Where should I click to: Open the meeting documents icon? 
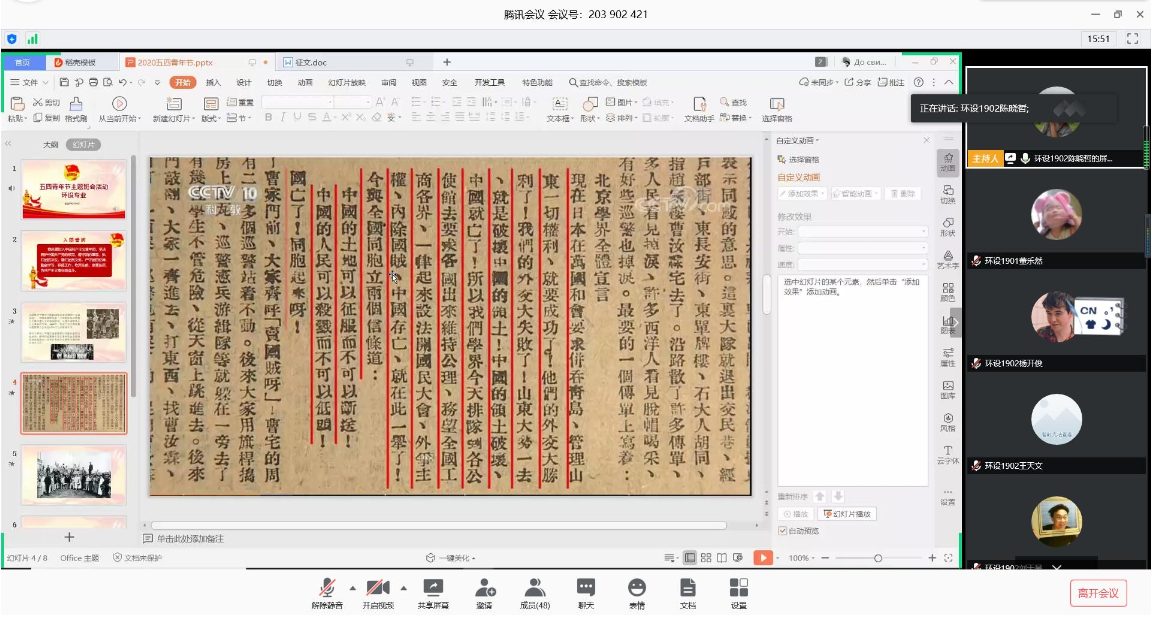point(688,591)
